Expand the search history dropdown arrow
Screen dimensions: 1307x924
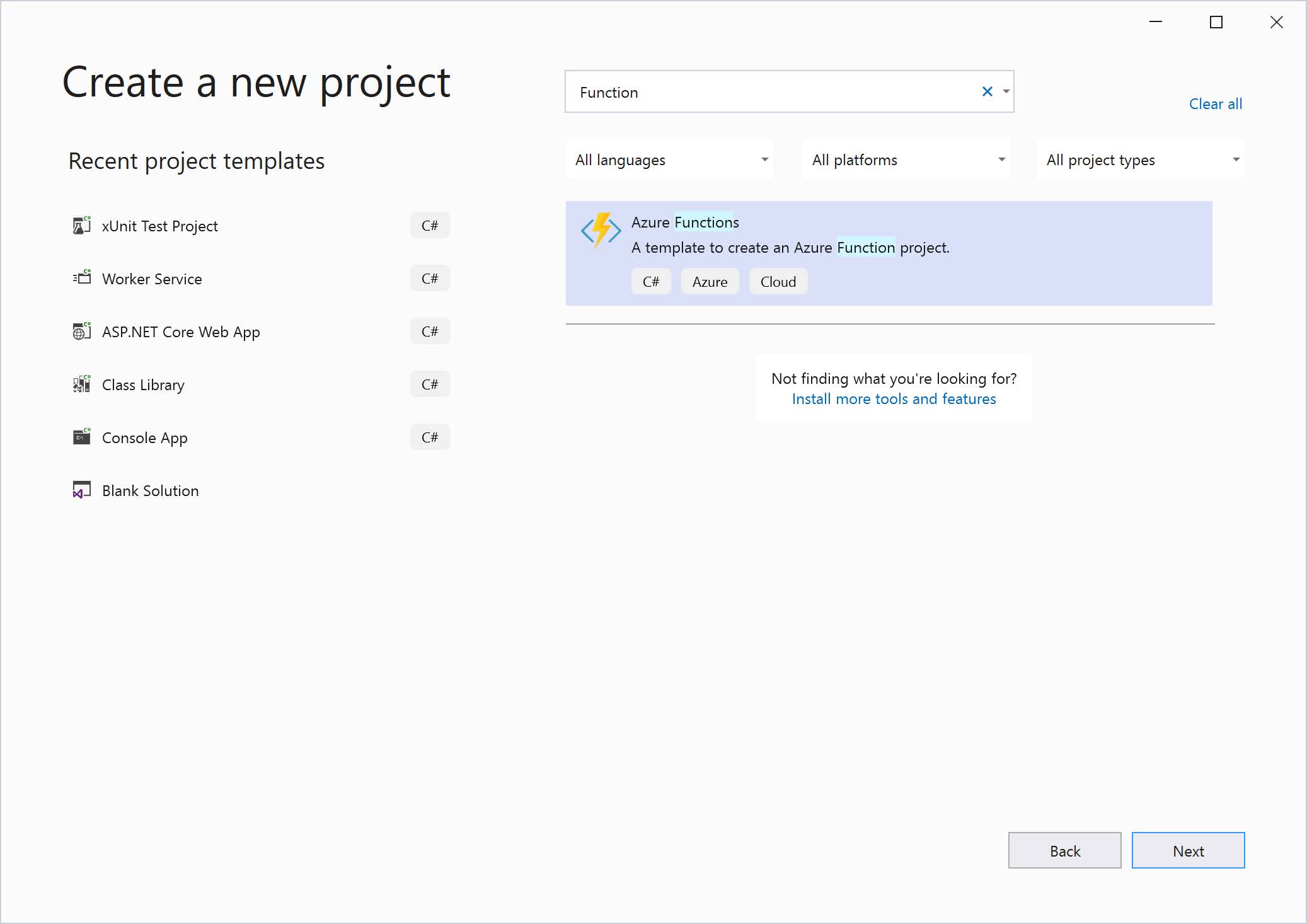[1006, 92]
